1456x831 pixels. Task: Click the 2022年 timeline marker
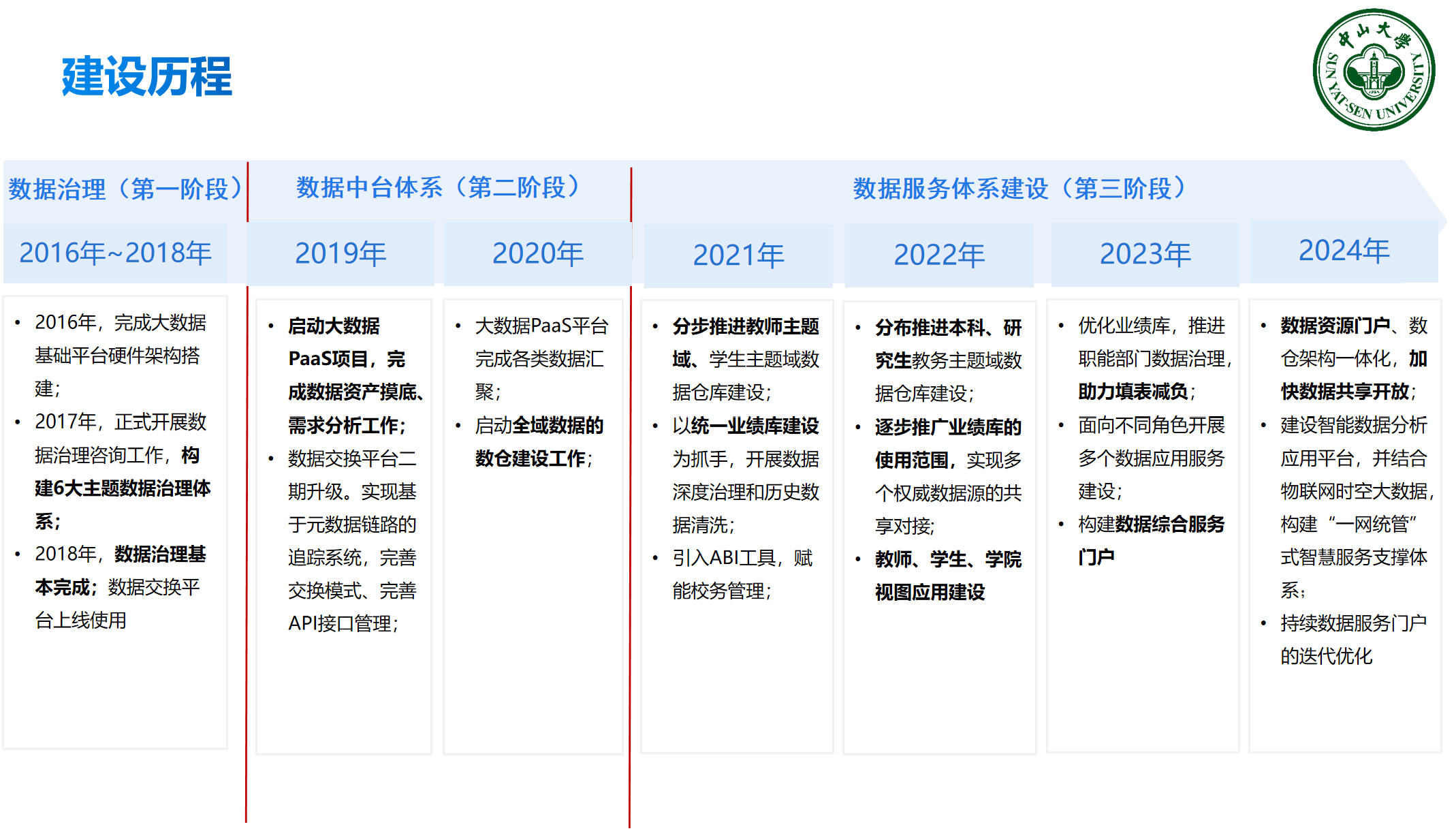point(939,255)
